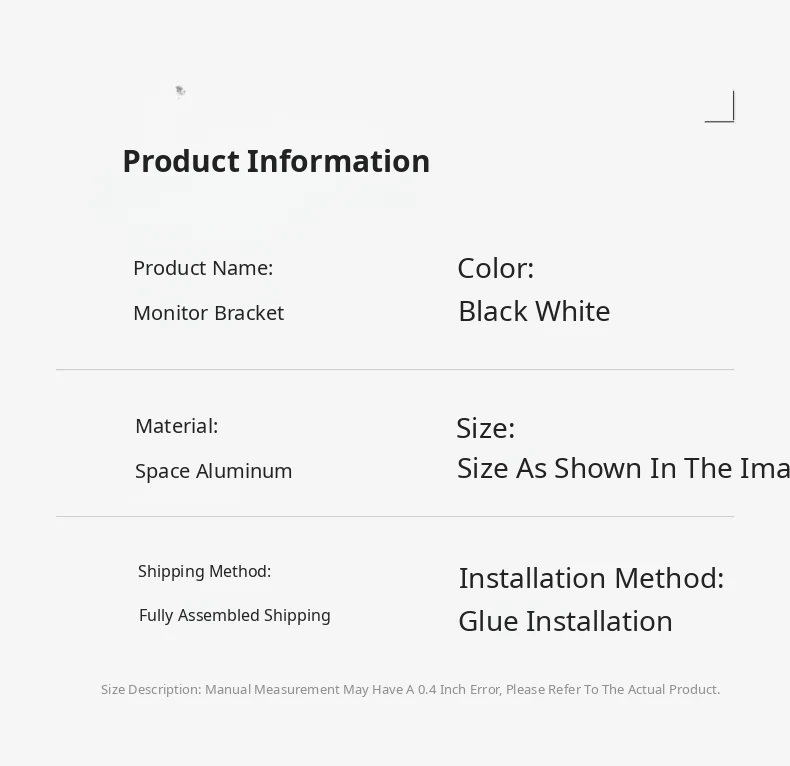This screenshot has height=766, width=790.
Task: Click the Product Information heading
Action: coord(276,161)
